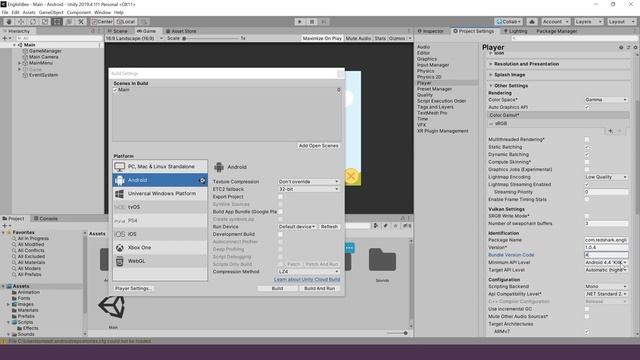640x360 pixels.
Task: Toggle ARMv7 architecture checkbox
Action: [587, 331]
